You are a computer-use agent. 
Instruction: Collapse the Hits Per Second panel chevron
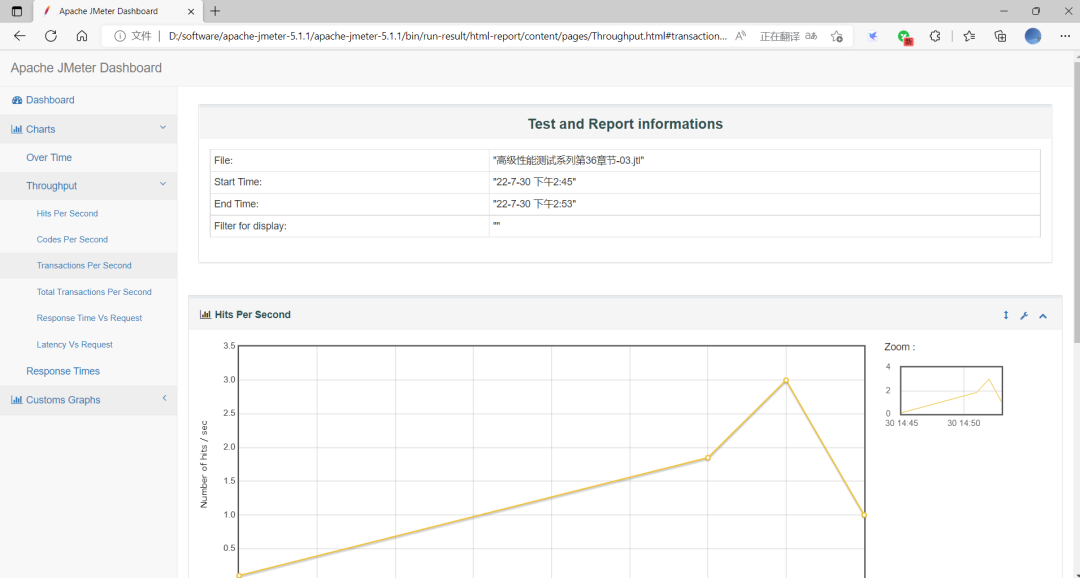tap(1043, 316)
